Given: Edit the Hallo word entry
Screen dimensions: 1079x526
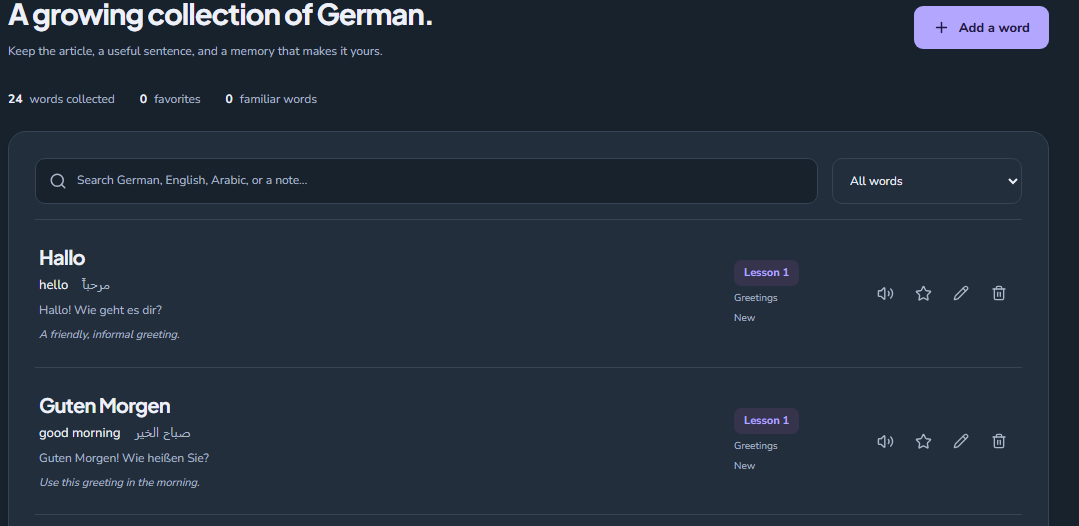Looking at the screenshot, I should pyautogui.click(x=961, y=293).
